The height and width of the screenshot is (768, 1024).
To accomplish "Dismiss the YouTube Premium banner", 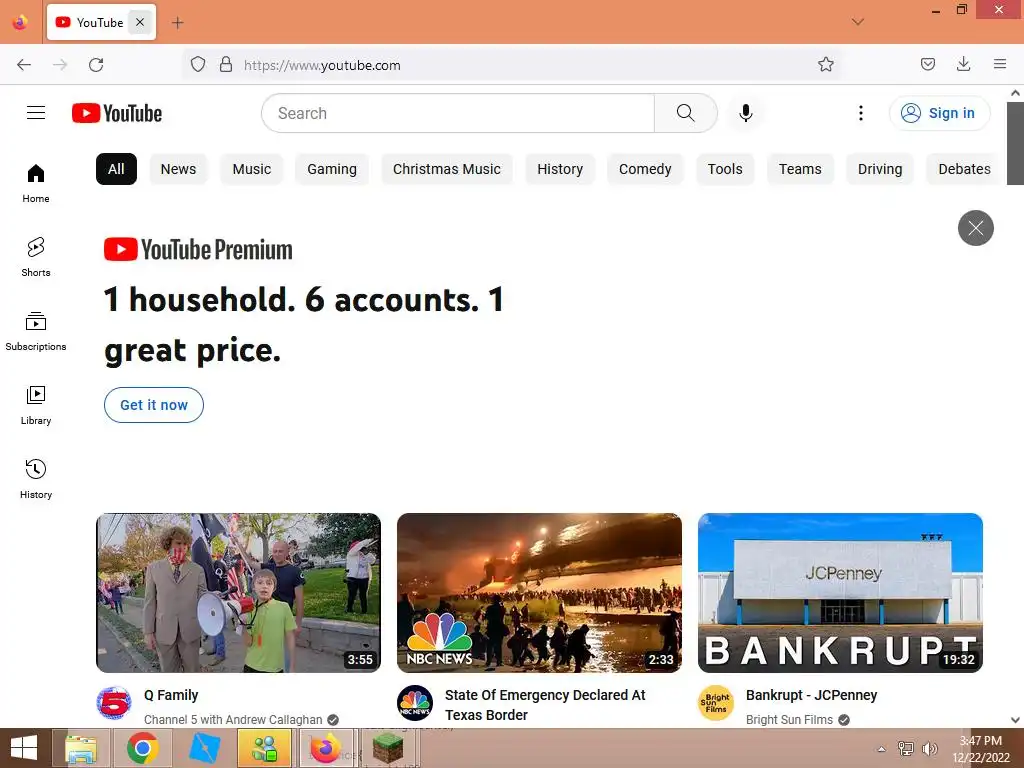I will click(976, 228).
